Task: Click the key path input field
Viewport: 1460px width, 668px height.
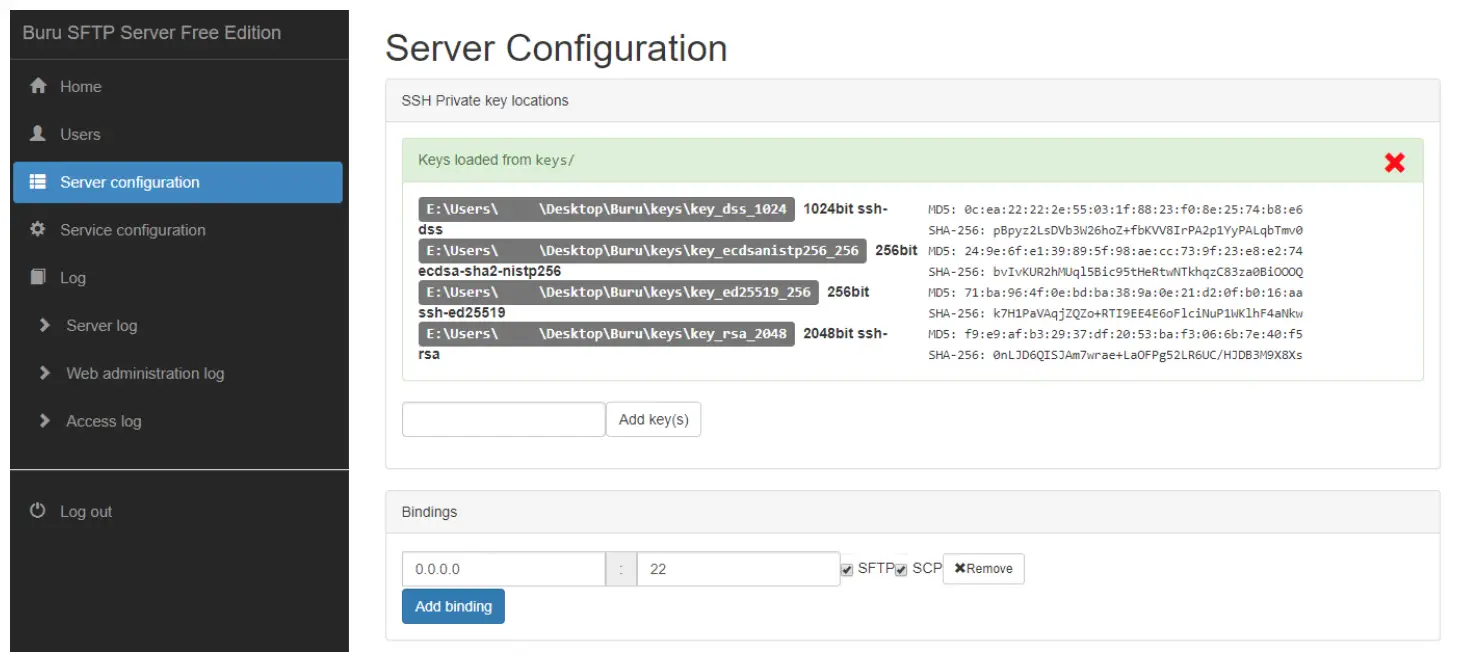Action: (x=503, y=420)
